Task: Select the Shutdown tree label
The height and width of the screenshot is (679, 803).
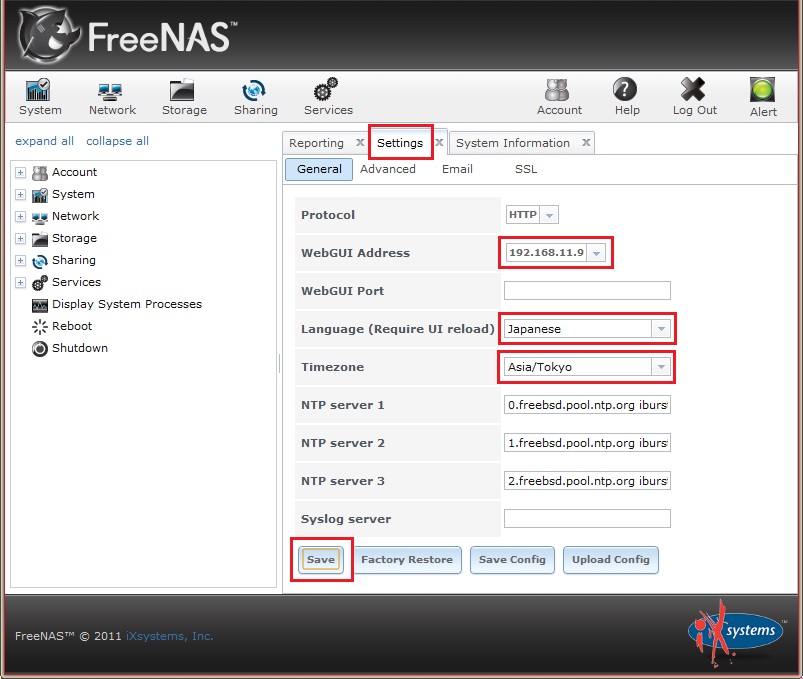Action: point(80,348)
